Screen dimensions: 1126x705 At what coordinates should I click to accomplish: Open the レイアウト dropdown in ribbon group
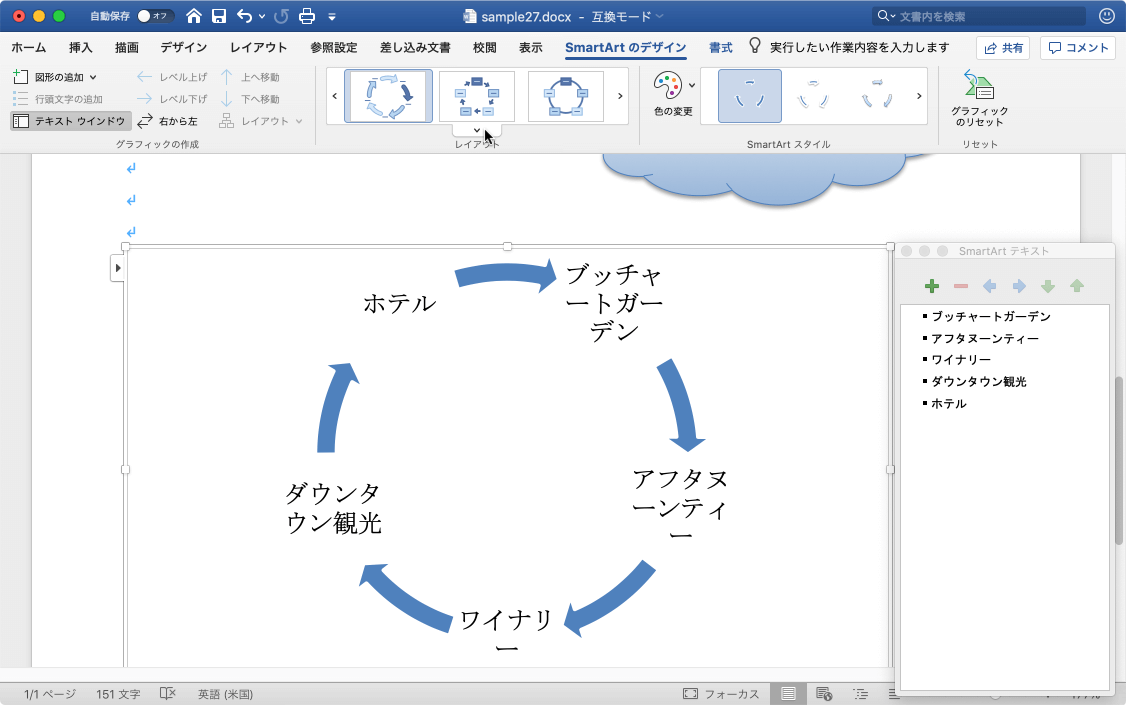[261, 121]
